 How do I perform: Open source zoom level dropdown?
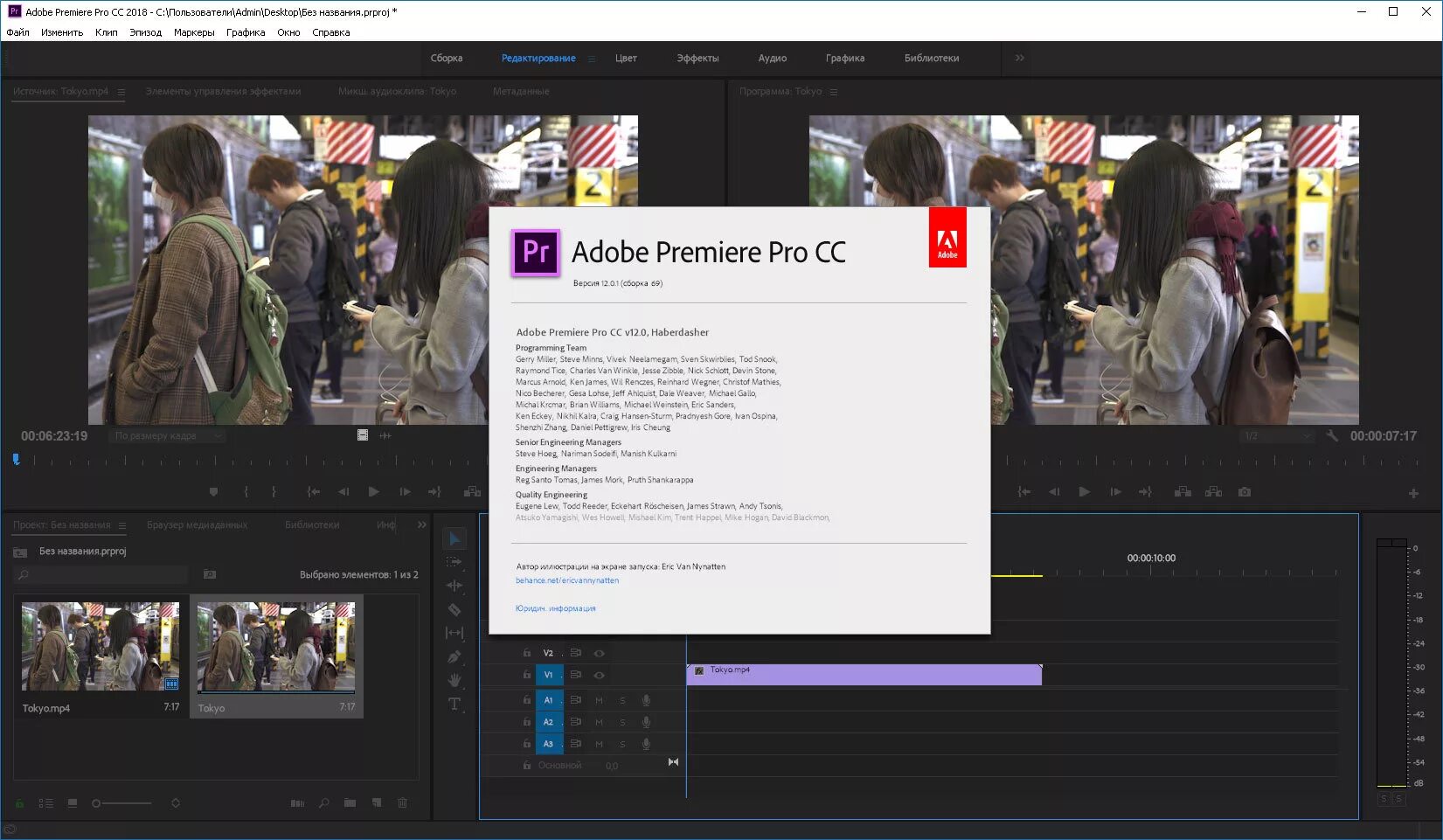pyautogui.click(x=169, y=435)
